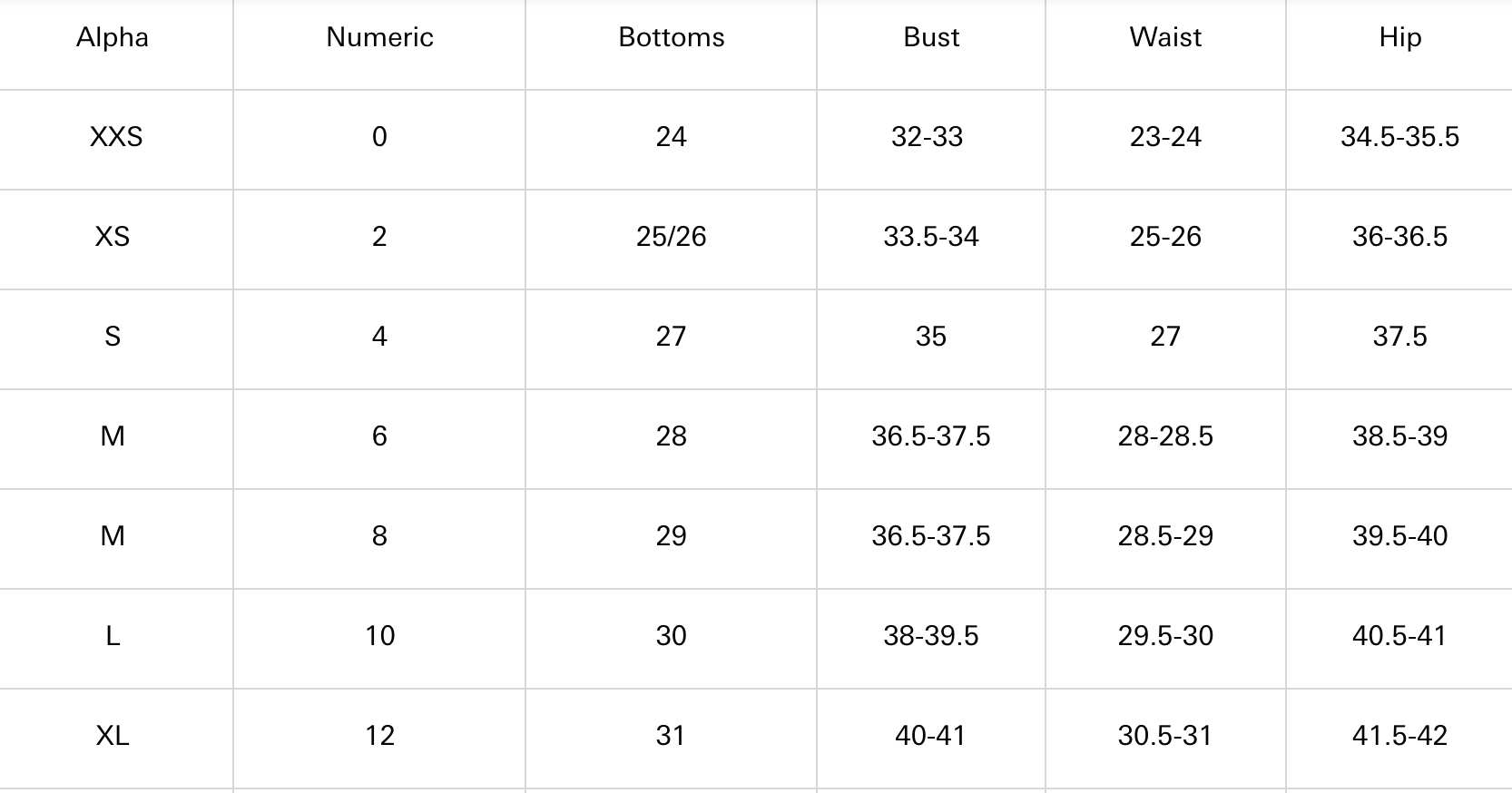
Task: Select the XXS alpha size cell
Action: [116, 137]
